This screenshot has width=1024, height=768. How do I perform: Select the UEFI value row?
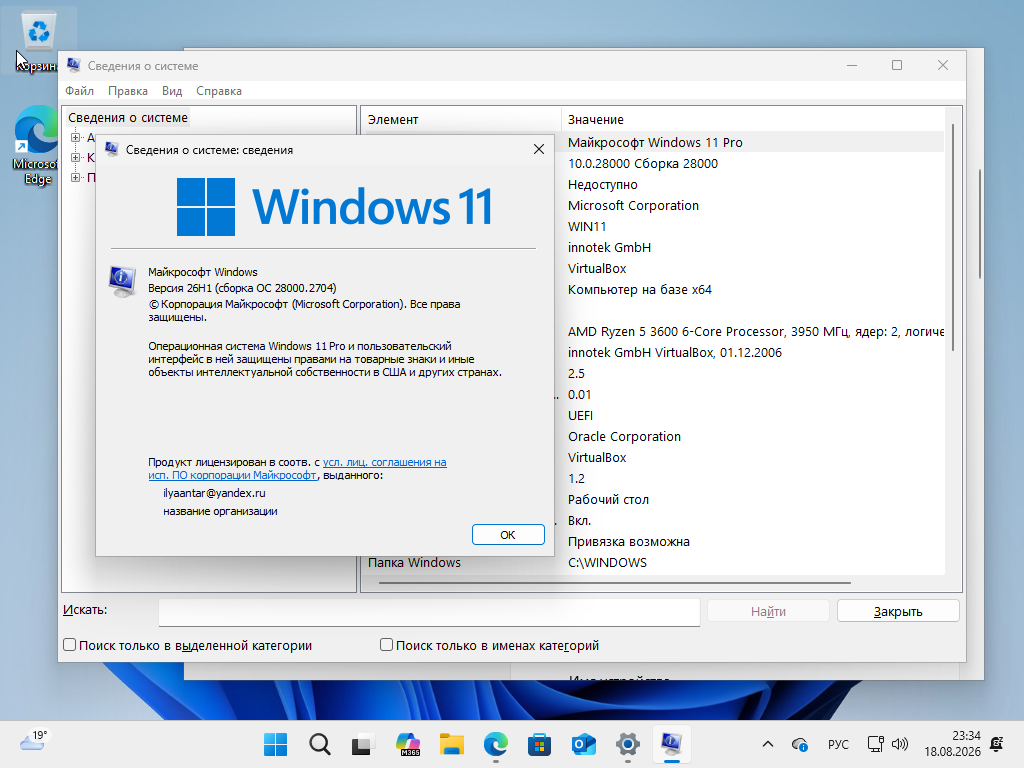point(581,415)
